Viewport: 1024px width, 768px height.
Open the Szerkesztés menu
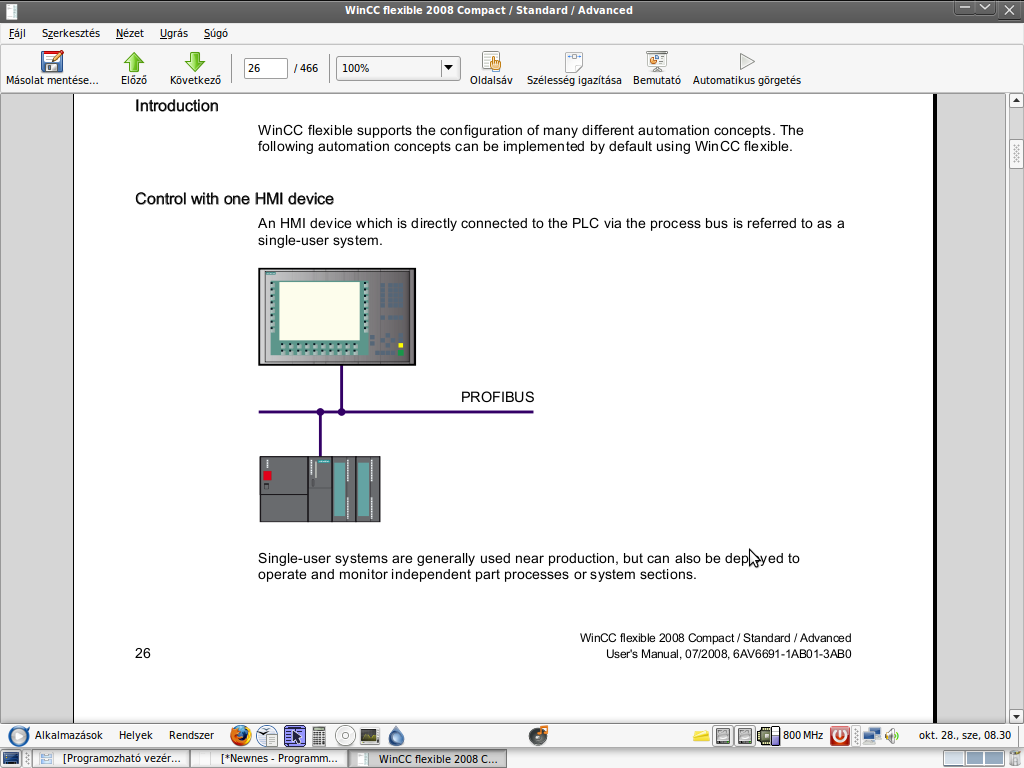tap(71, 33)
